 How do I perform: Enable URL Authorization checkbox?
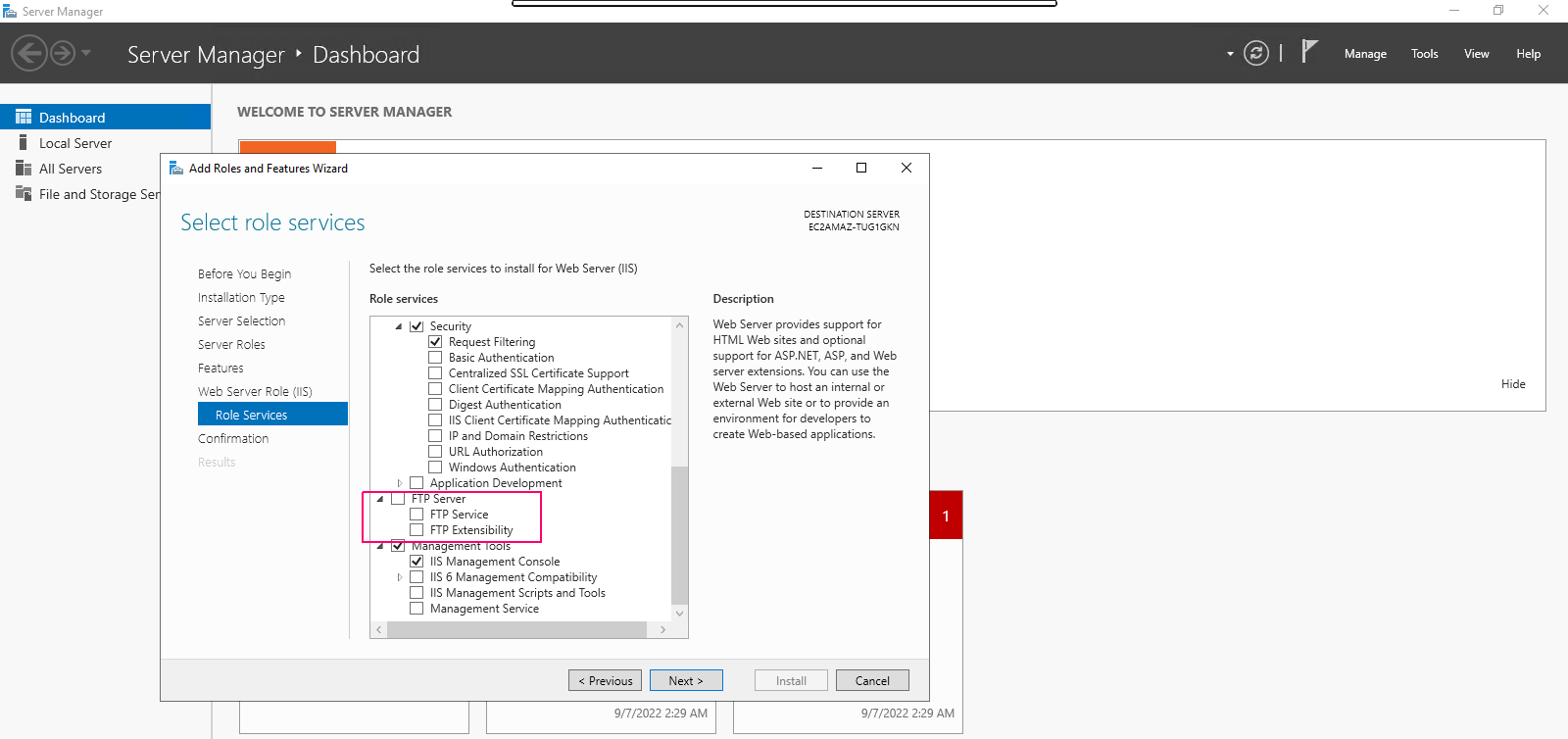[435, 452]
